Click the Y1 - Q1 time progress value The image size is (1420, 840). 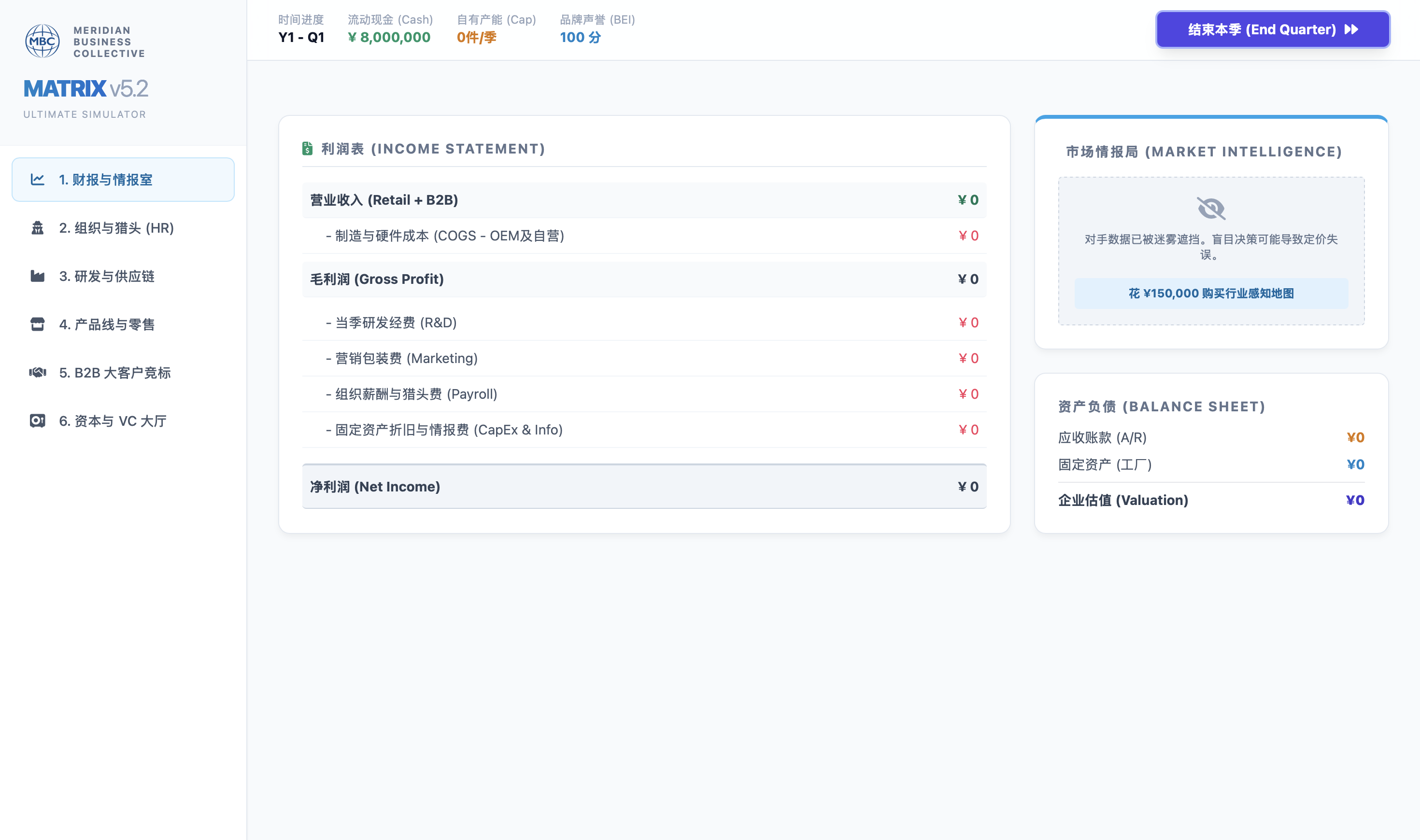tap(301, 37)
